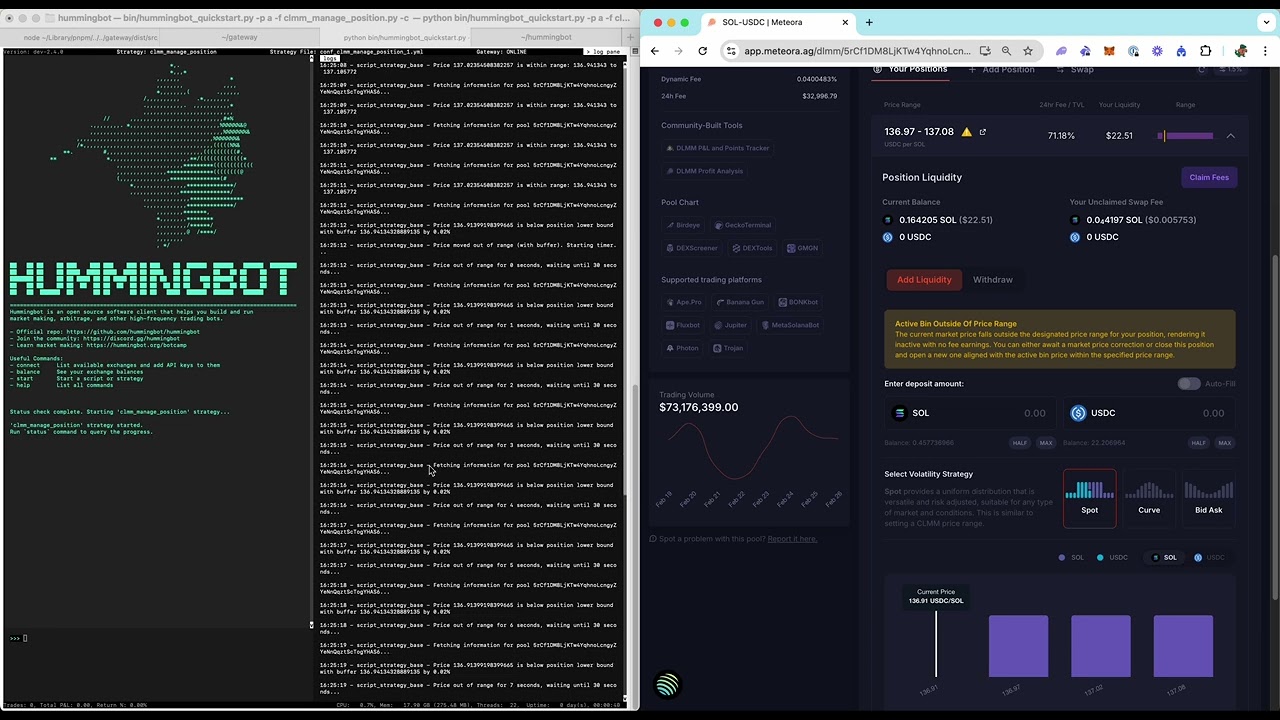Refresh positions using the circular arrow icon
Image resolution: width=1280 pixels, height=720 pixels.
click(1202, 70)
